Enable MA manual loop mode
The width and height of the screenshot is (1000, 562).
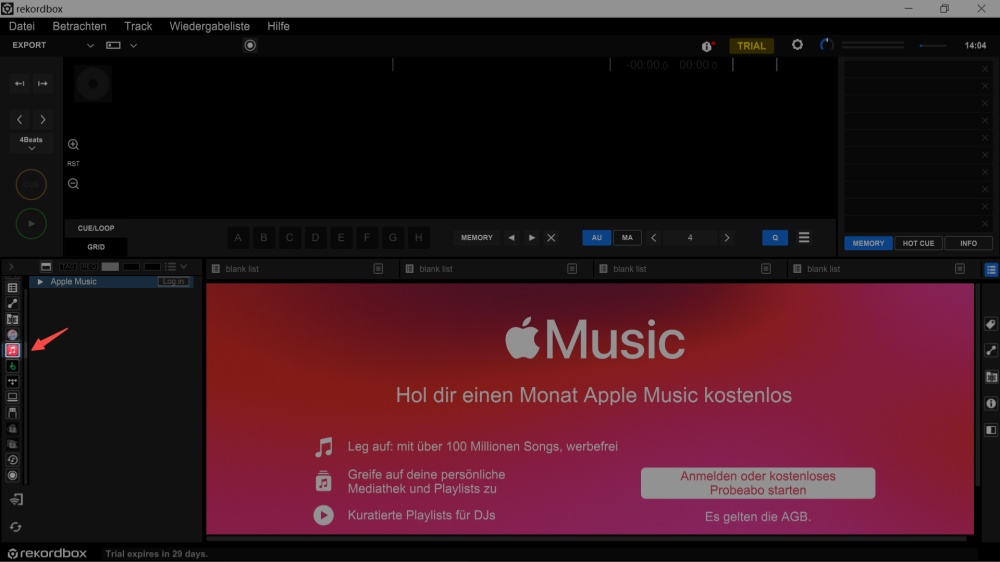(627, 237)
